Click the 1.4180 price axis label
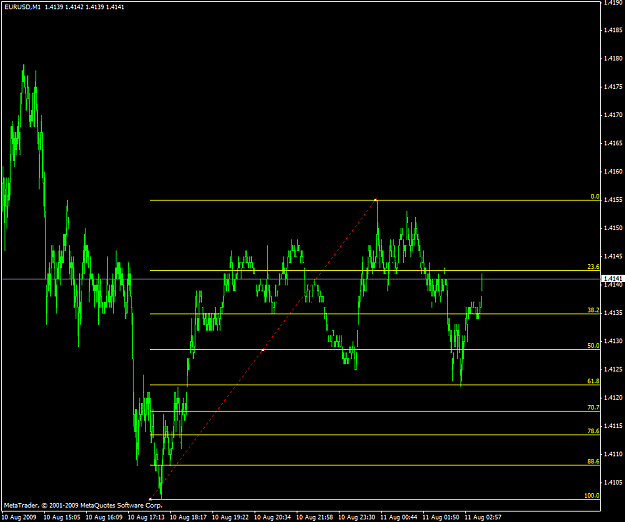The height and width of the screenshot is (522, 625). [613, 58]
